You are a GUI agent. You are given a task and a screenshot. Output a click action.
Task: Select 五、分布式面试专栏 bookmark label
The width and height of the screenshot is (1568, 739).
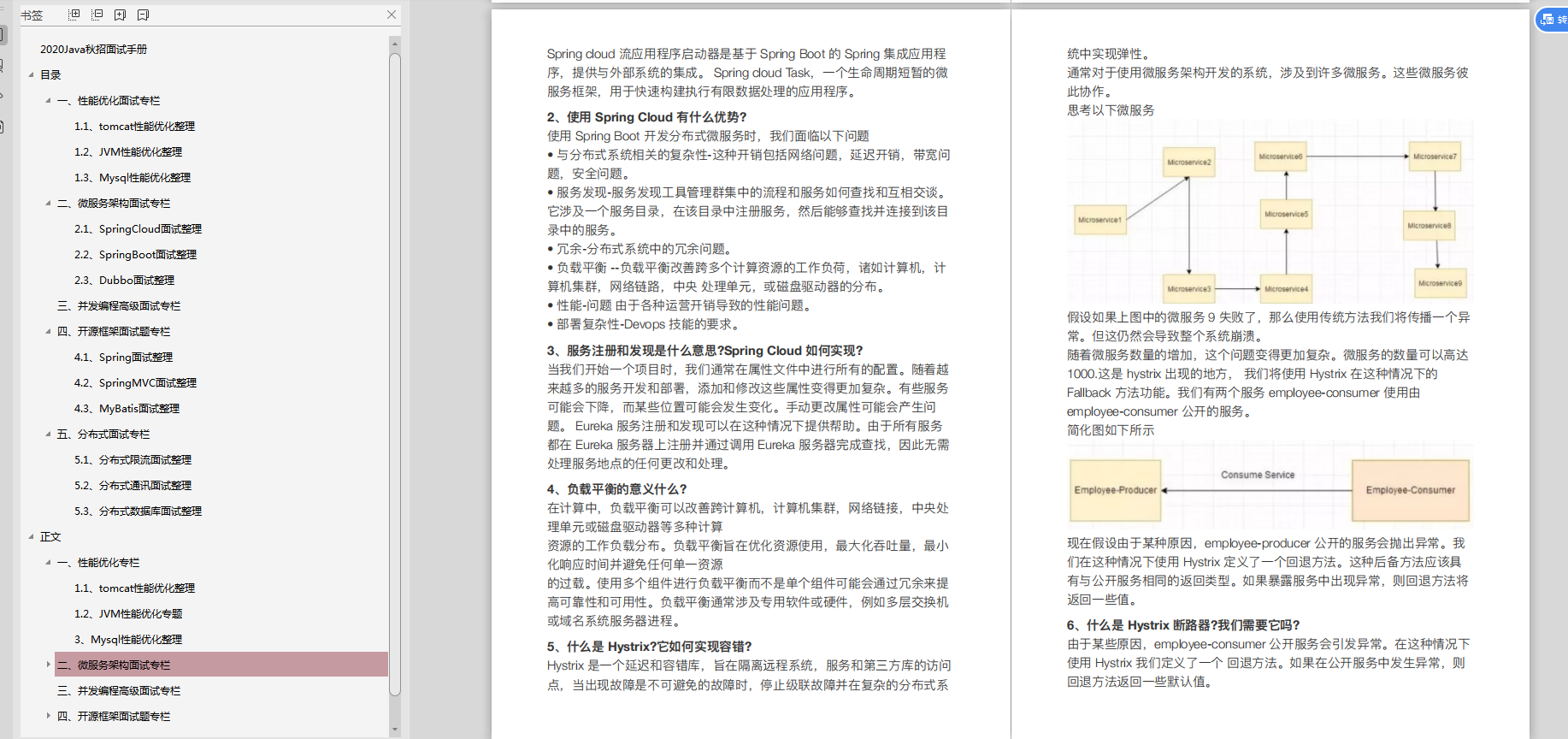103,434
